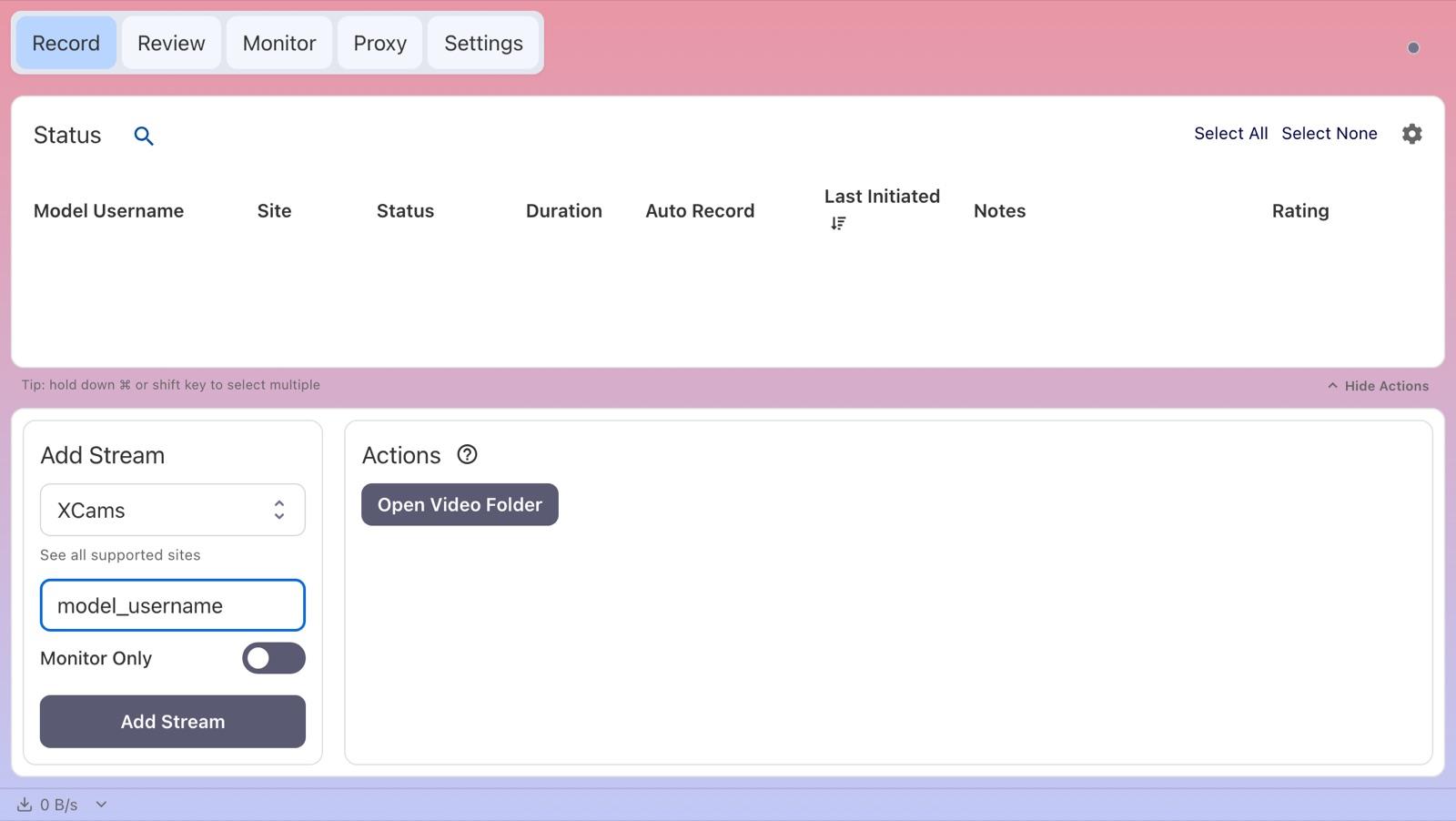
Task: Open See all supported sites link
Action: coord(120,555)
